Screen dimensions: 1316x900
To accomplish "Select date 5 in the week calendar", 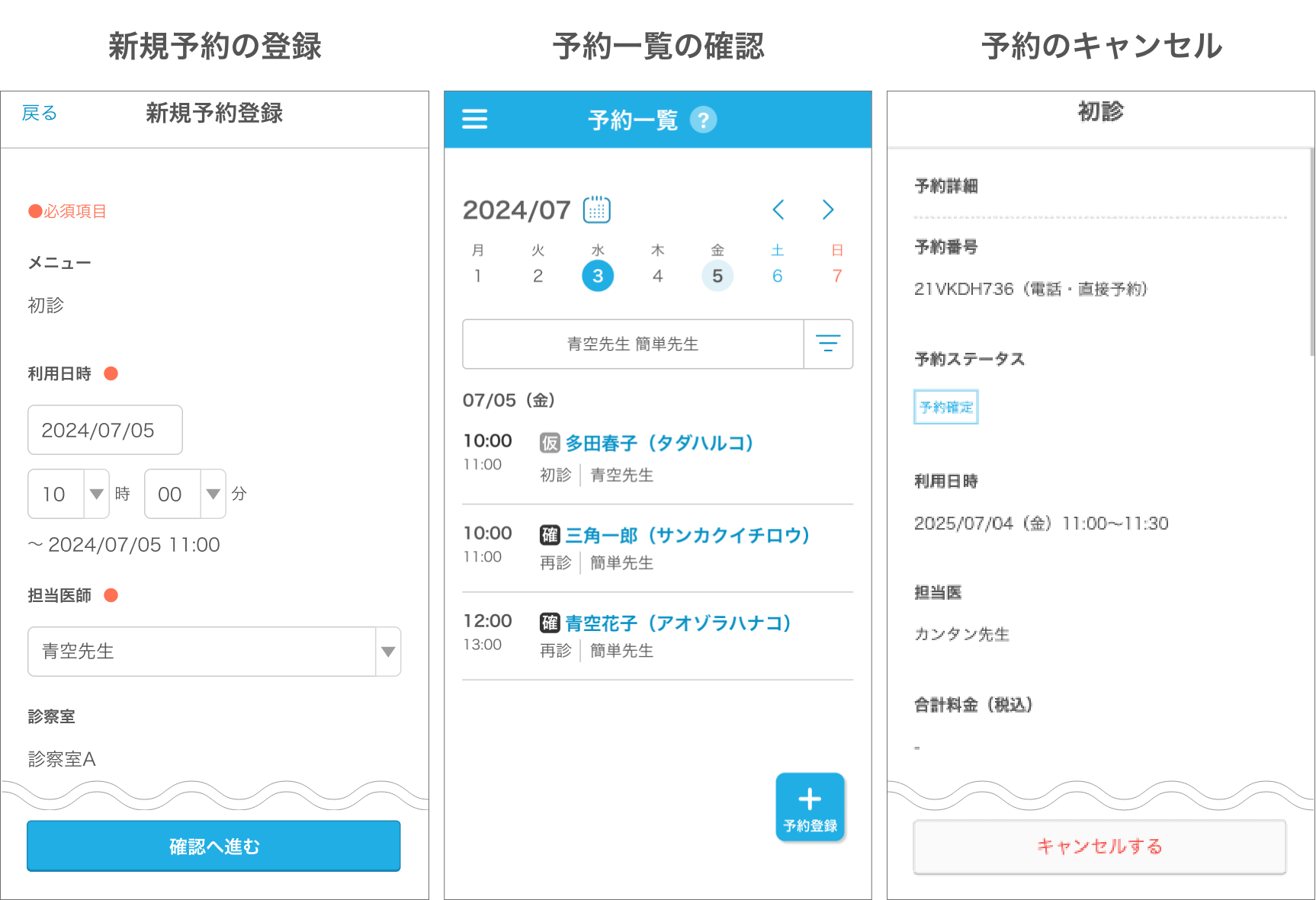I will [717, 276].
